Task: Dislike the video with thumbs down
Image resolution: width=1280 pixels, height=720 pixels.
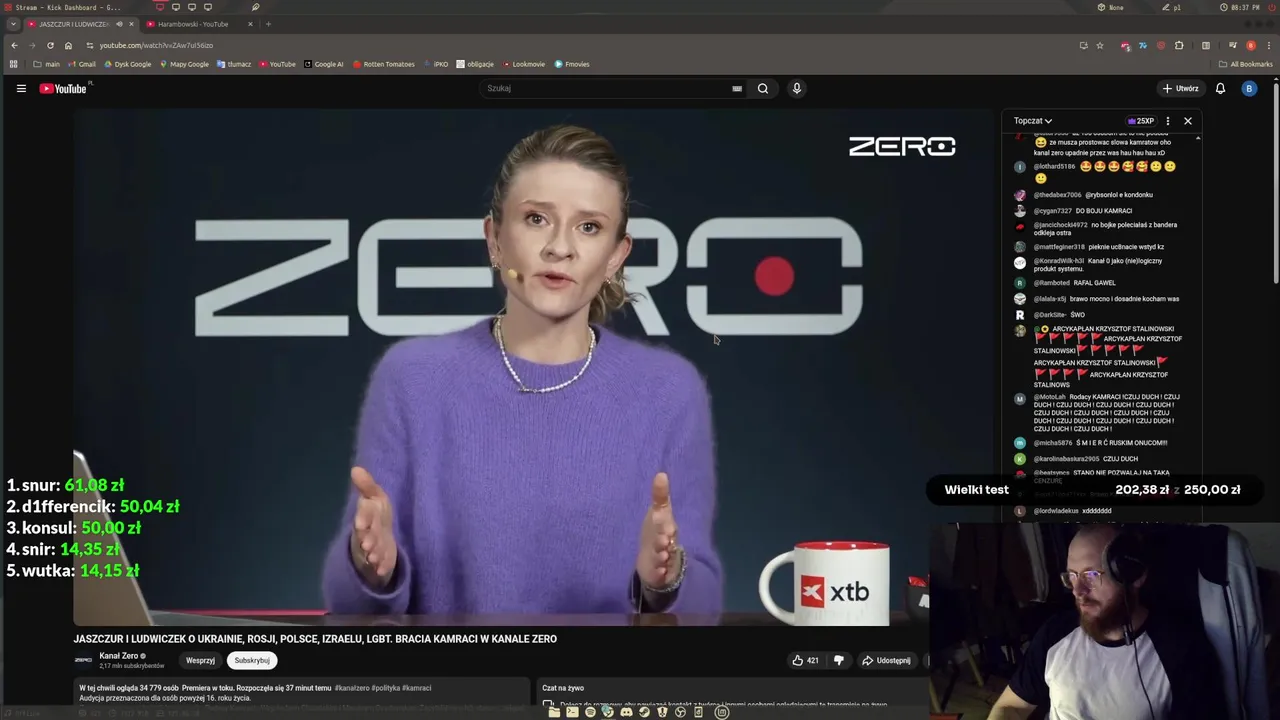Action: pyautogui.click(x=839, y=660)
